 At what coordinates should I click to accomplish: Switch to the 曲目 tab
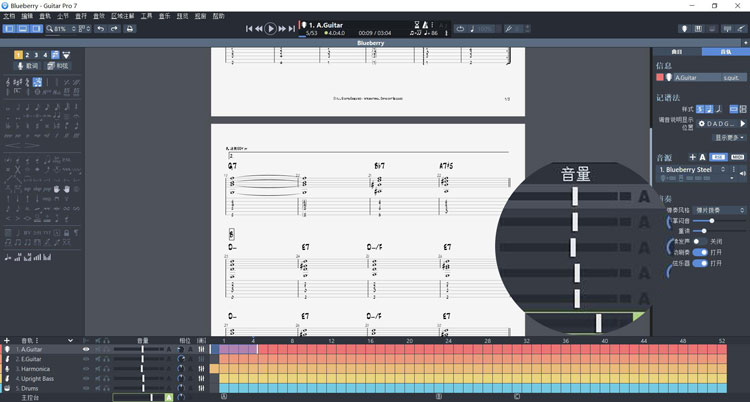pyautogui.click(x=676, y=51)
